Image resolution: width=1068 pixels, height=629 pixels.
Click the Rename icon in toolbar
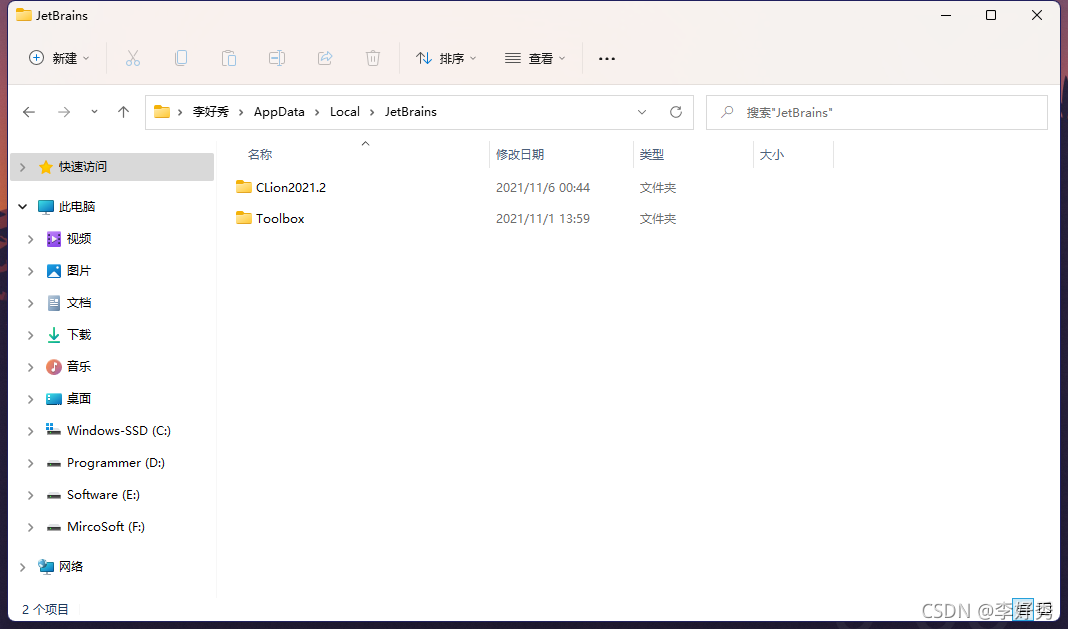click(x=277, y=59)
